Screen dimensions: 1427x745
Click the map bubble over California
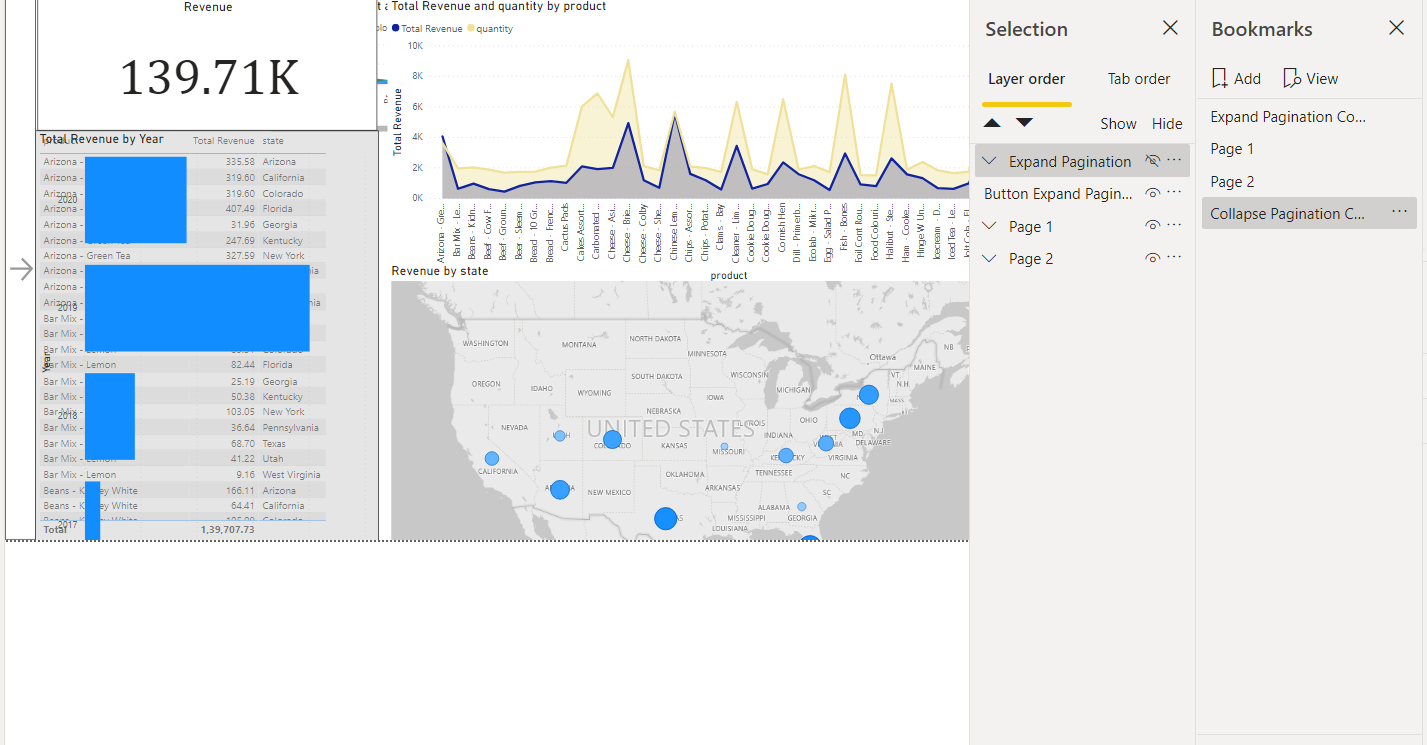tap(492, 458)
